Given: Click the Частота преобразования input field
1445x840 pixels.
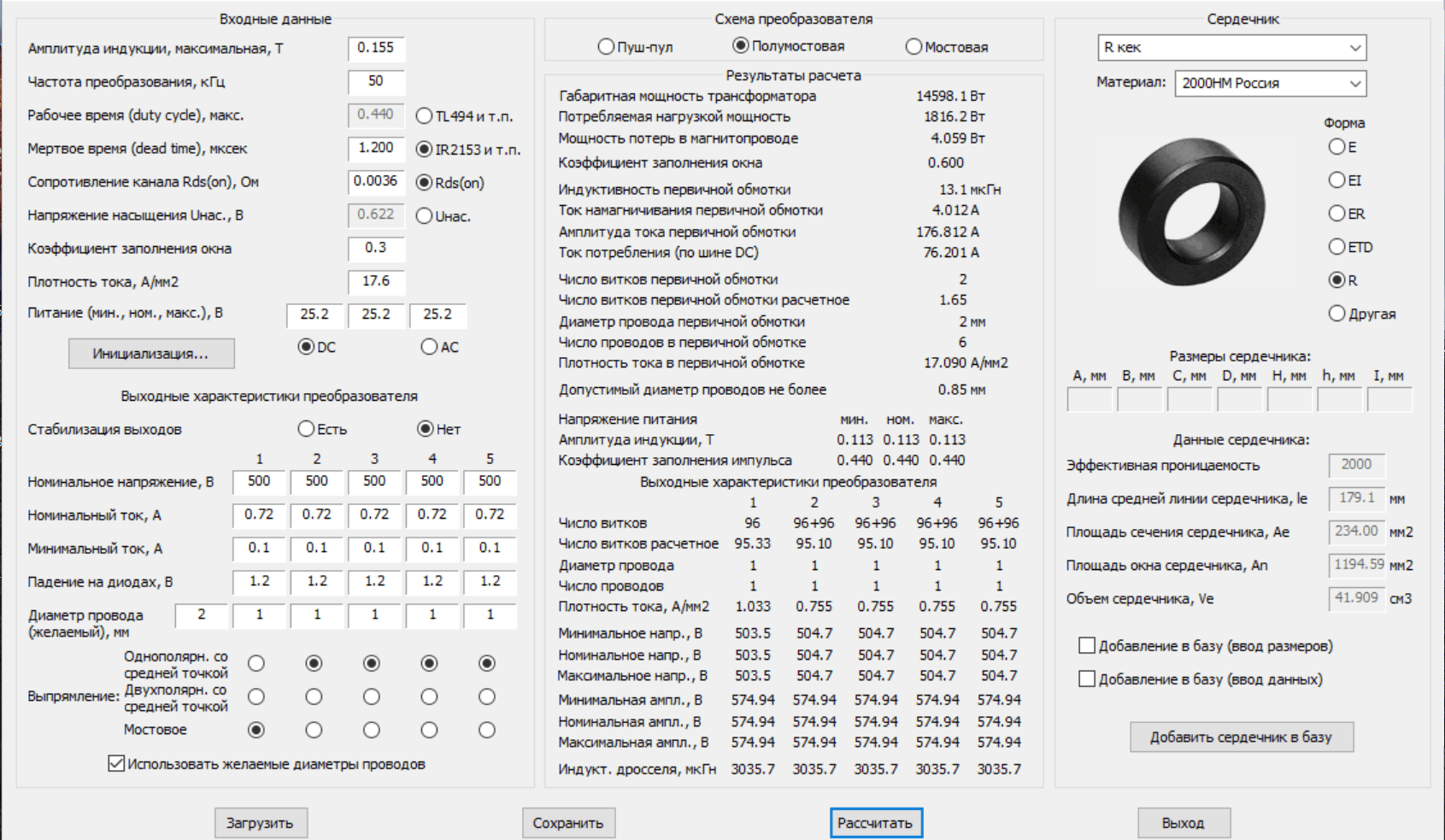Looking at the screenshot, I should 376,82.
